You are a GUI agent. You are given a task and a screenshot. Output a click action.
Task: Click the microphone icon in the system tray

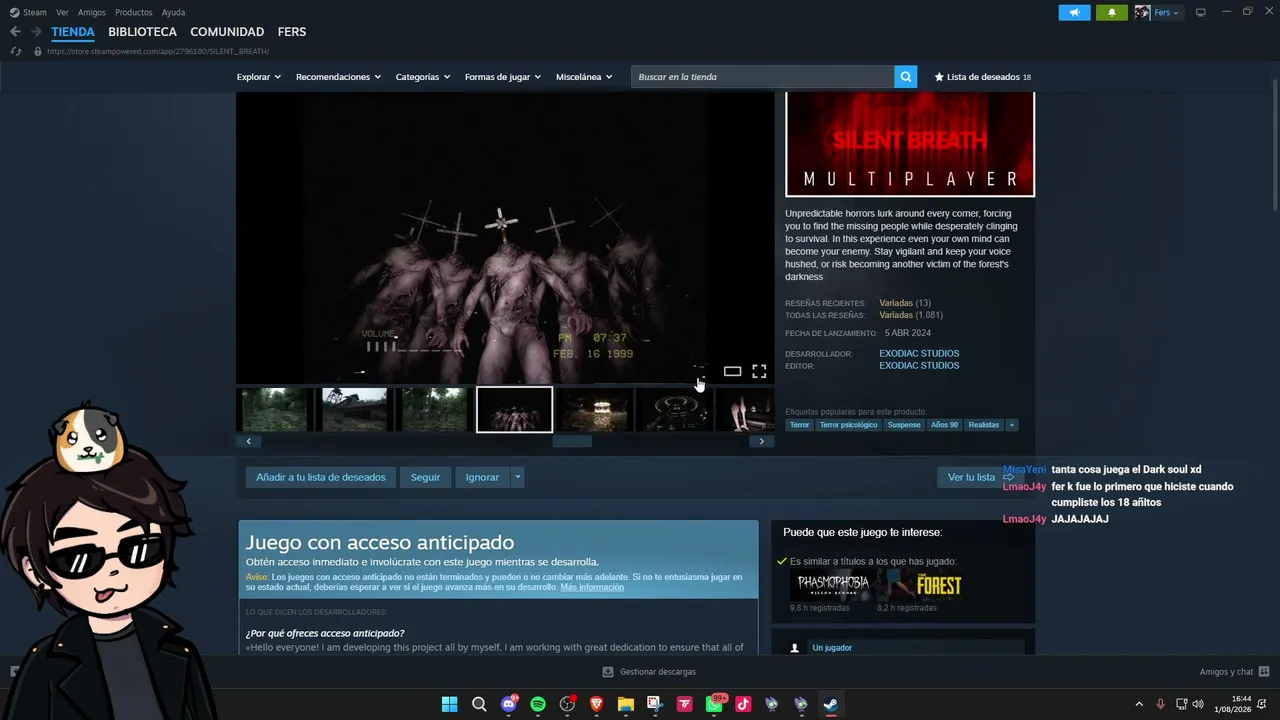click(x=1160, y=704)
